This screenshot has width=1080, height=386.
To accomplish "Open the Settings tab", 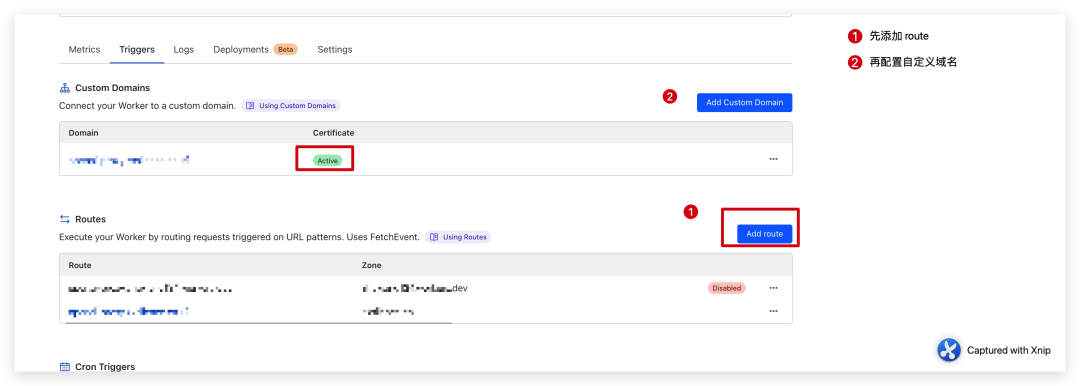I will [x=335, y=50].
